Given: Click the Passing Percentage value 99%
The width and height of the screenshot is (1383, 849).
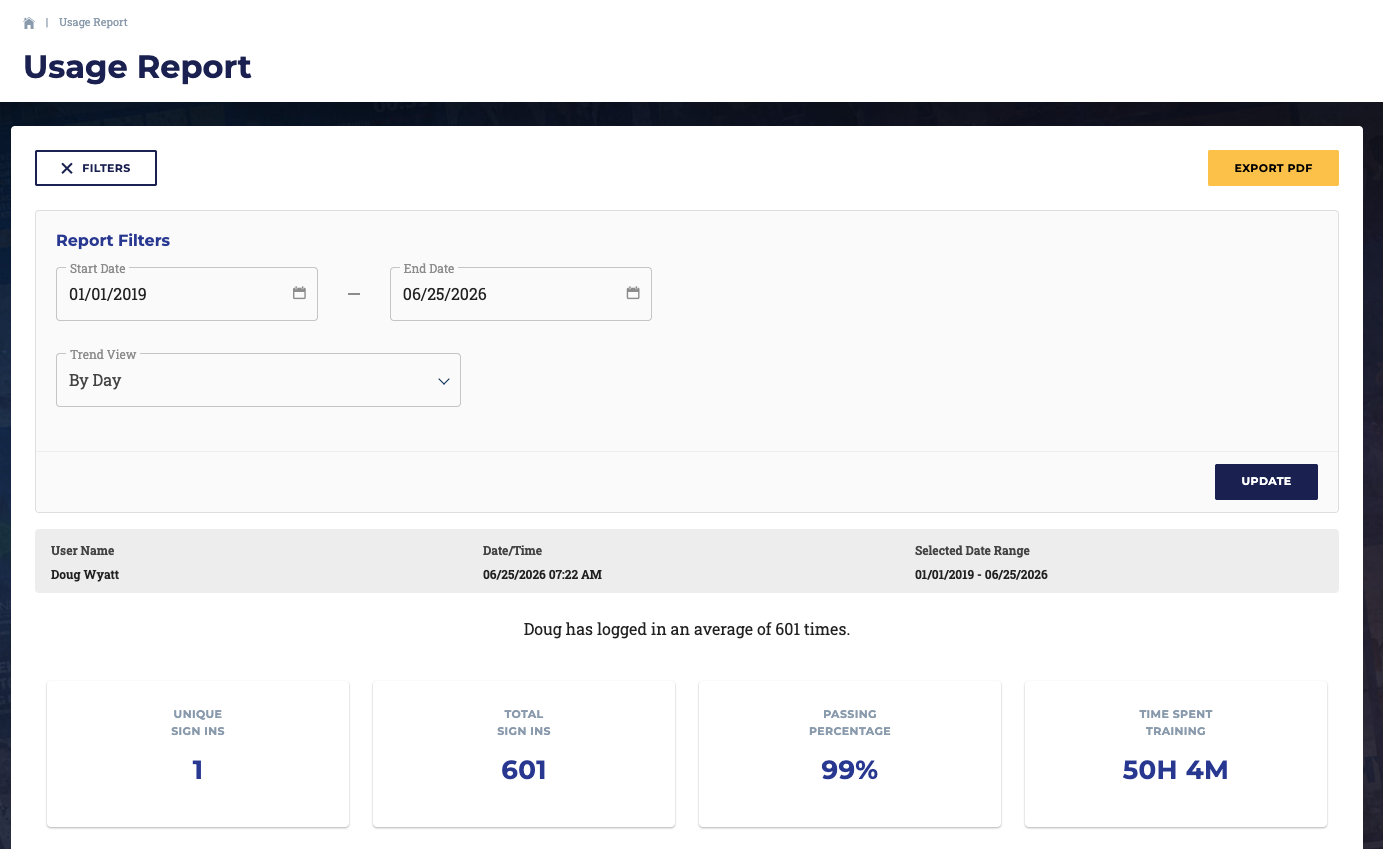Looking at the screenshot, I should point(850,770).
